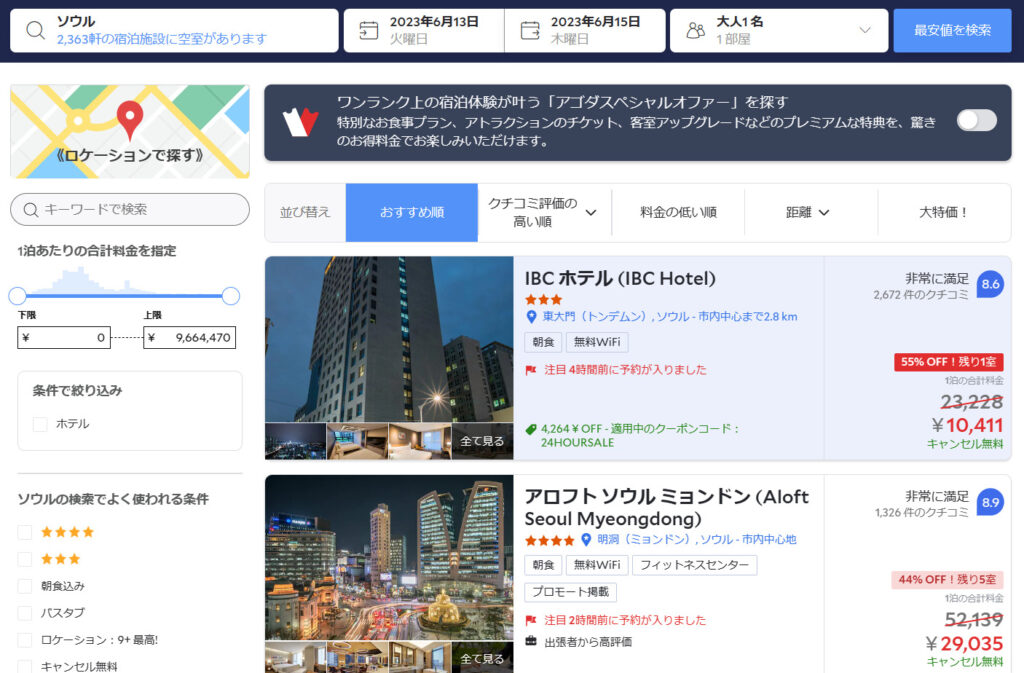Click the 上限 maximum price input
The width and height of the screenshot is (1024, 673).
[x=189, y=337]
